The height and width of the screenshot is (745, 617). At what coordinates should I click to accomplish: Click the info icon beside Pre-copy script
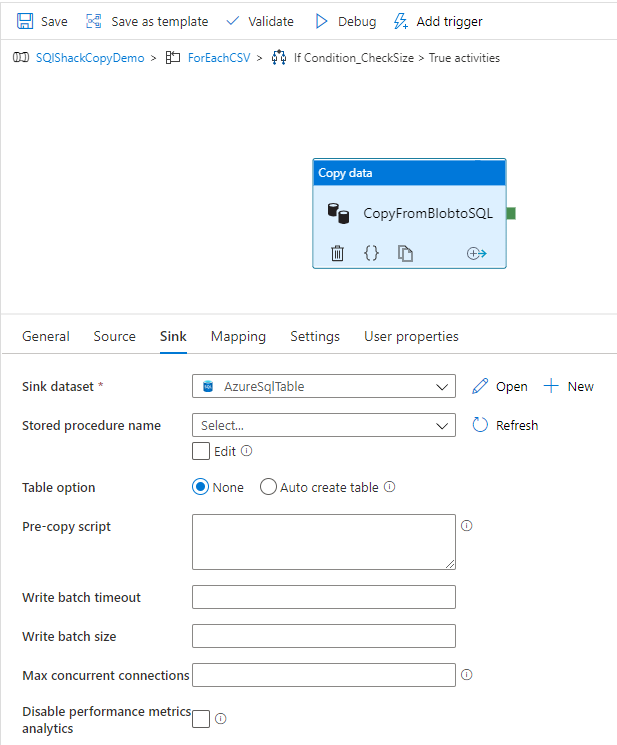[466, 526]
